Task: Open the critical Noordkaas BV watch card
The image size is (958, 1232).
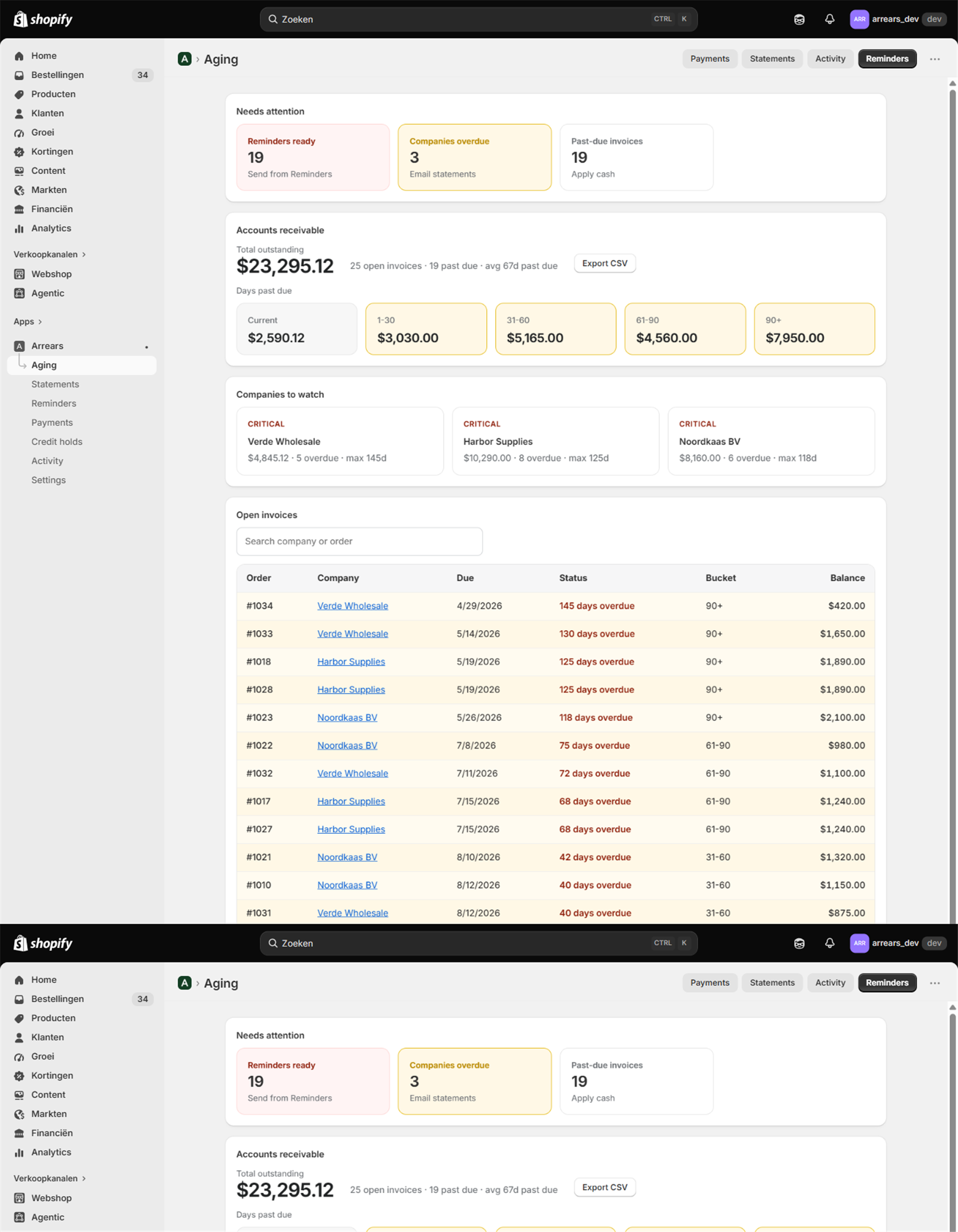Action: 771,441
